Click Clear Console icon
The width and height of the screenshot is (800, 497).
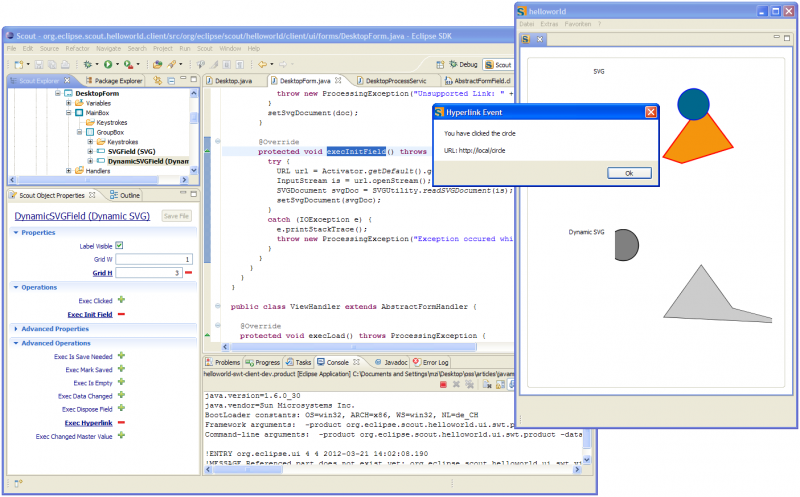click(487, 385)
